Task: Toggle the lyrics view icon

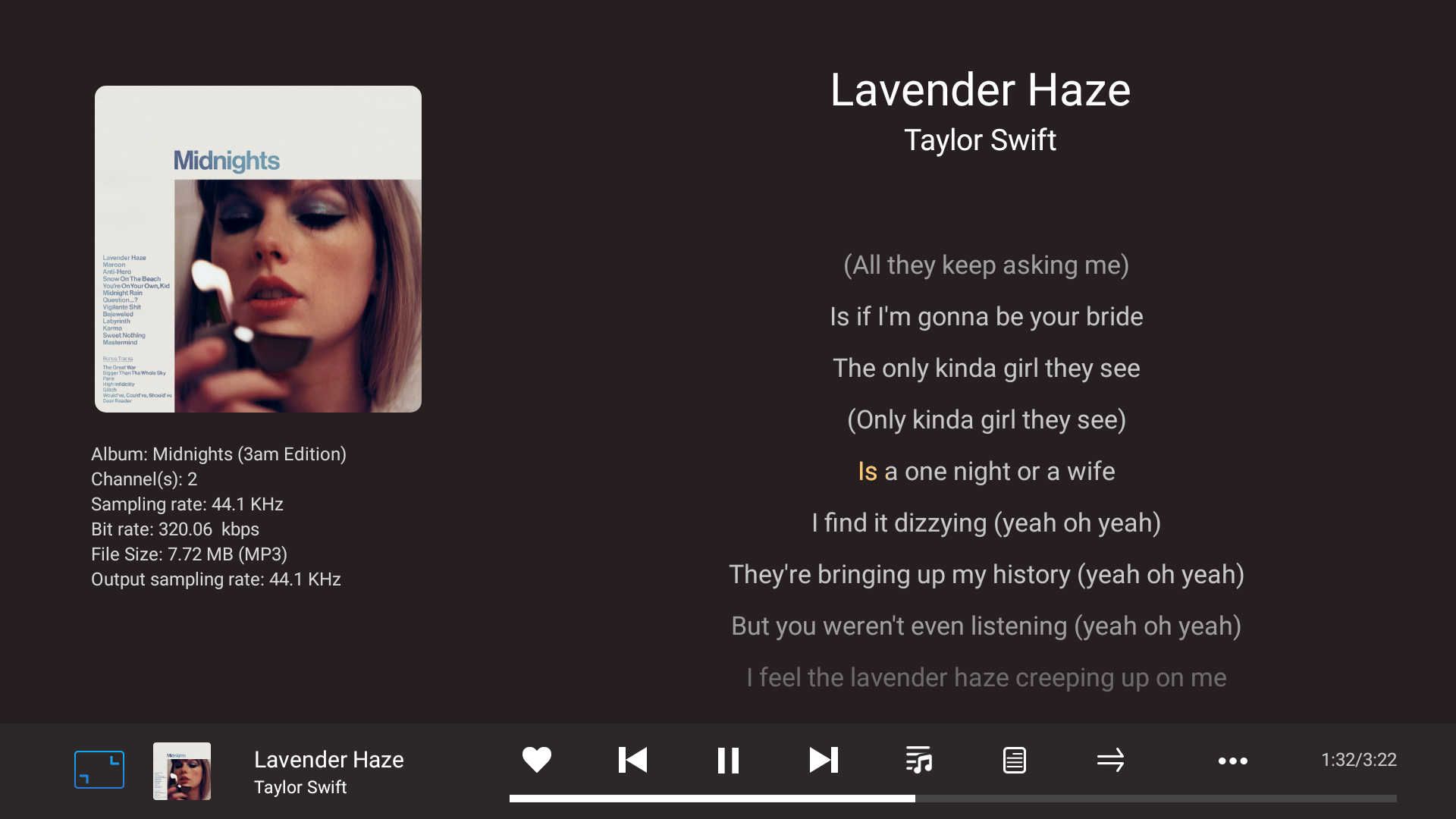Action: tap(1015, 760)
